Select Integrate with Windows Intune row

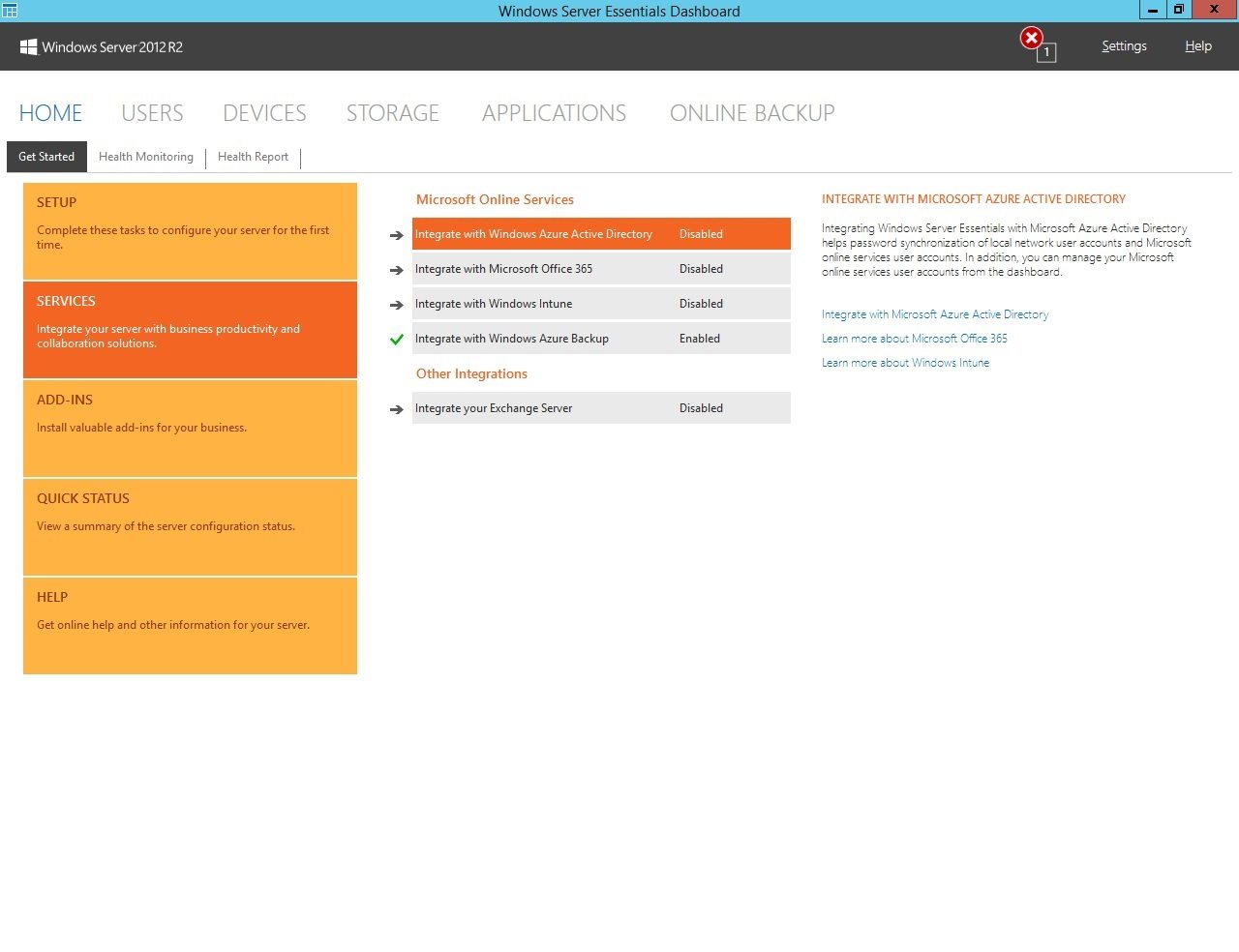click(601, 304)
